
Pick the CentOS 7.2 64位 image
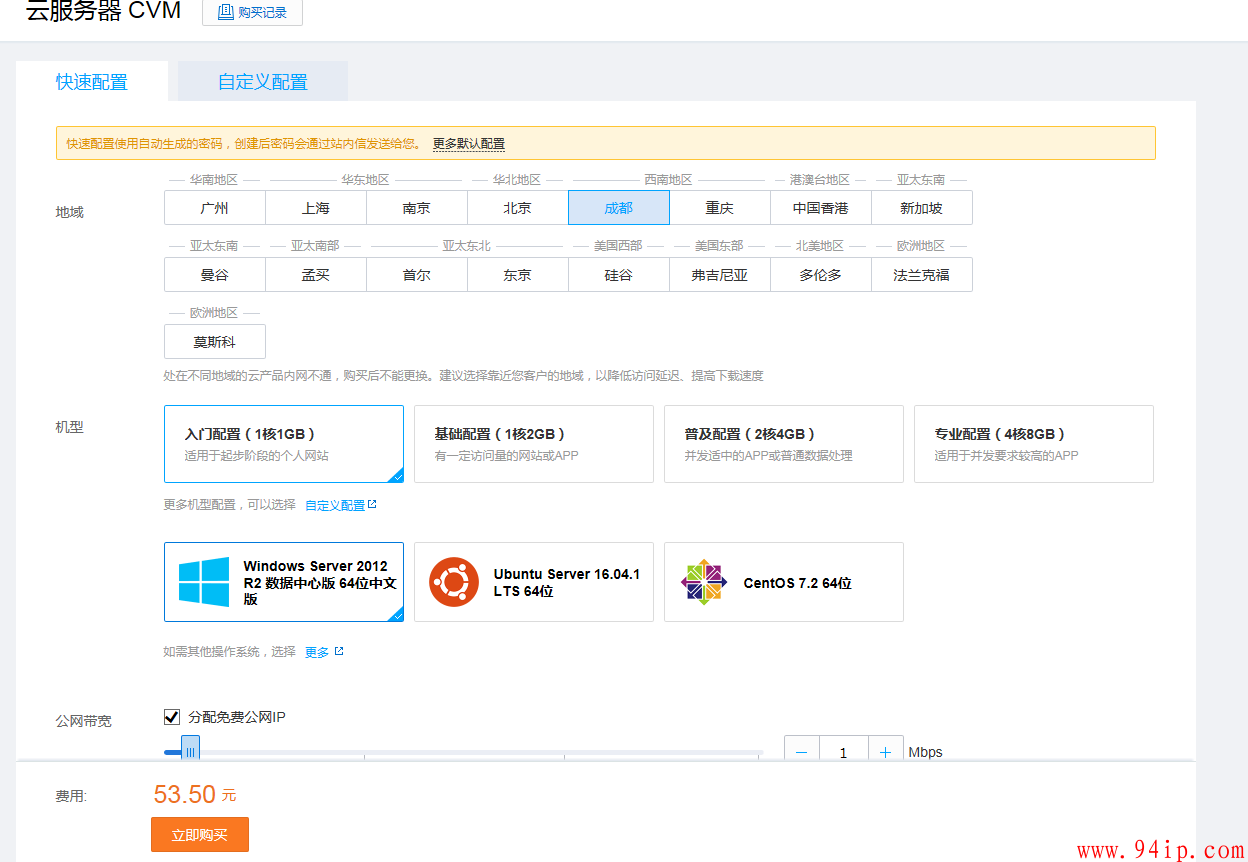pos(784,582)
